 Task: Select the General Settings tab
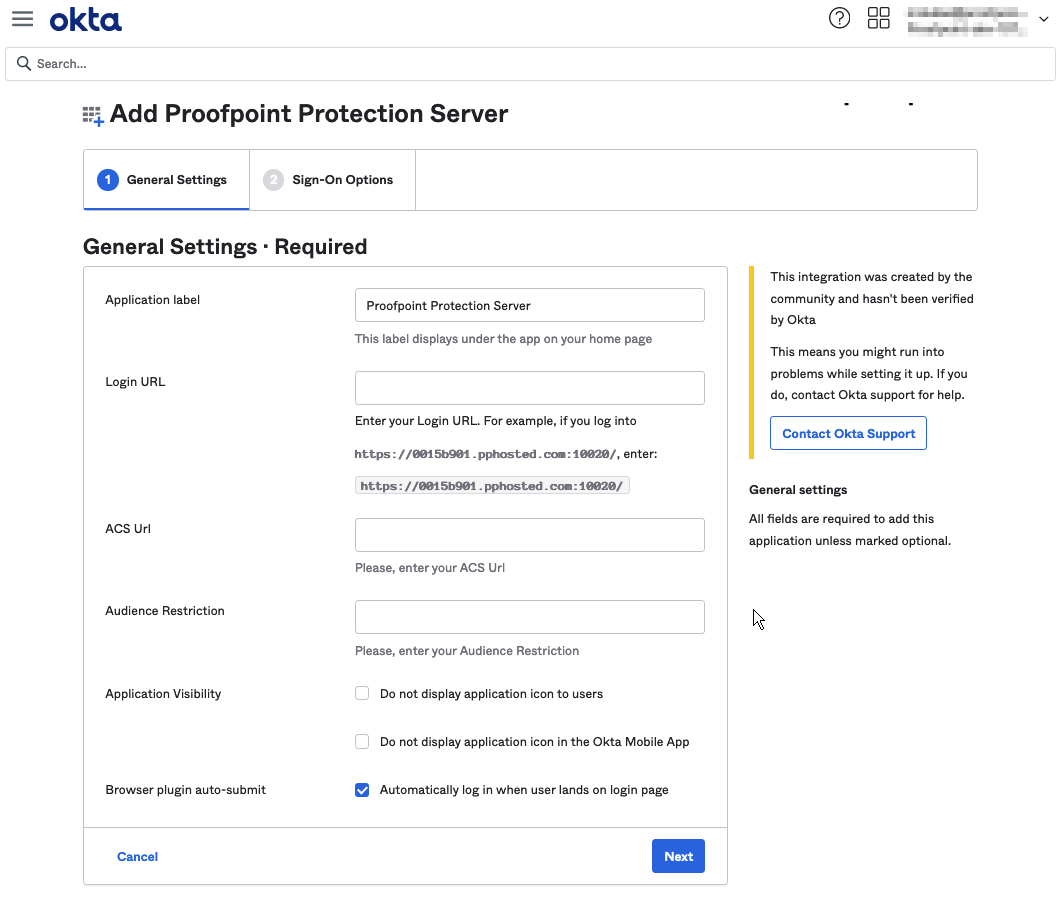click(176, 180)
